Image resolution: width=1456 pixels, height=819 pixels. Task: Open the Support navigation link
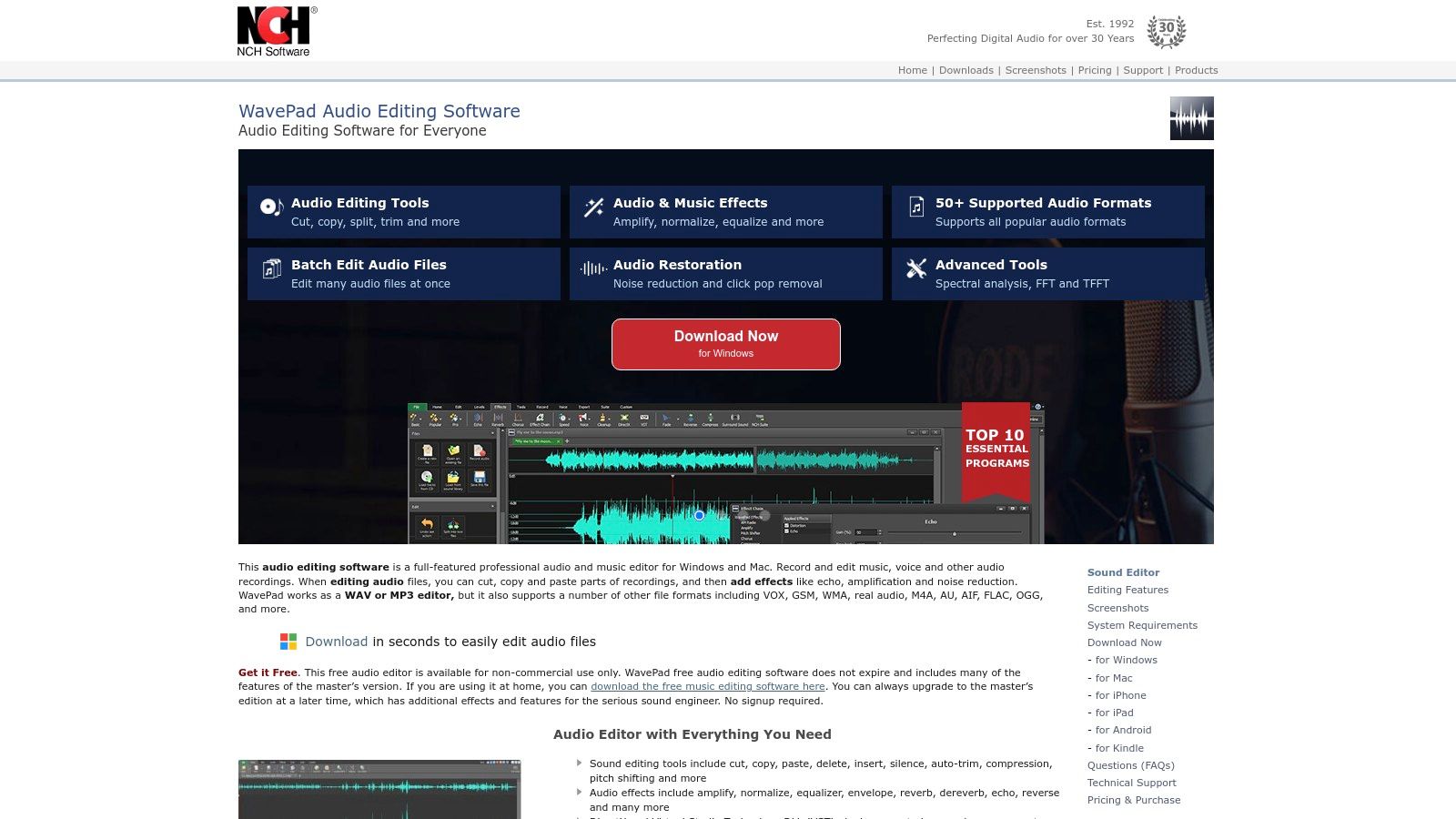click(x=1143, y=70)
